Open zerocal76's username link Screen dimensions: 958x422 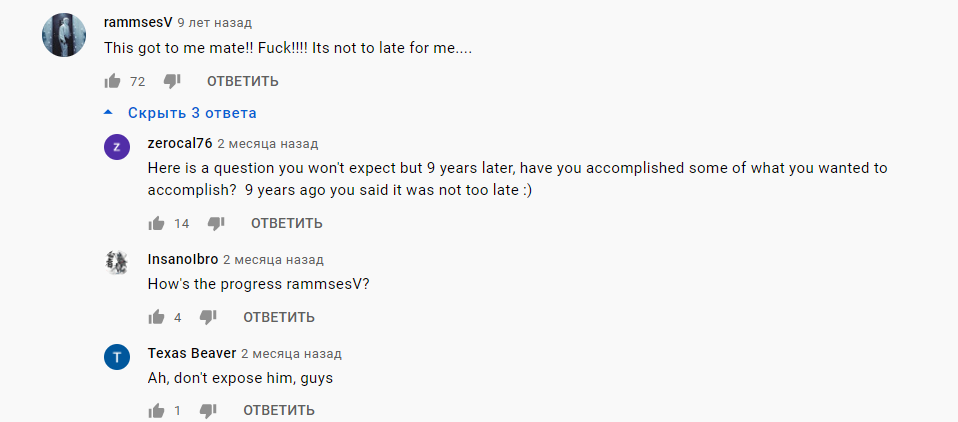(x=180, y=143)
